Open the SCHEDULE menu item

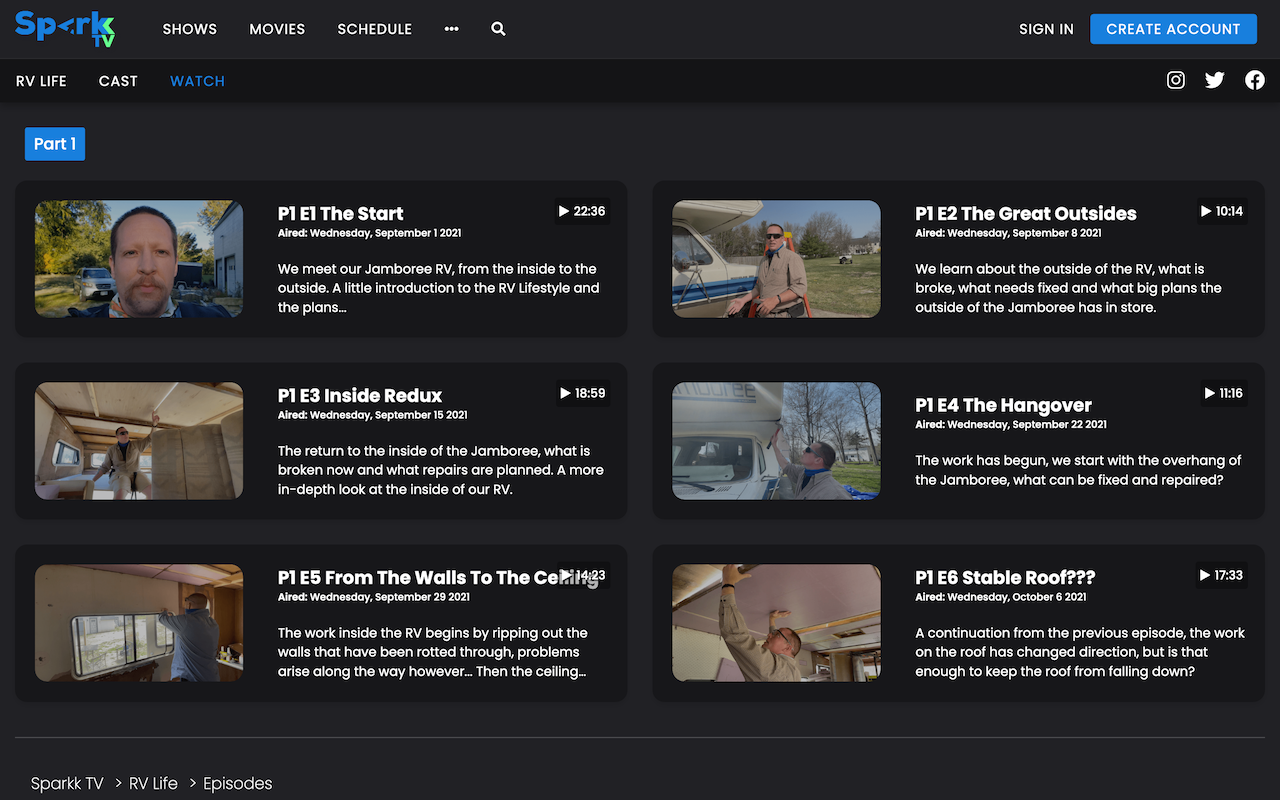[x=374, y=29]
